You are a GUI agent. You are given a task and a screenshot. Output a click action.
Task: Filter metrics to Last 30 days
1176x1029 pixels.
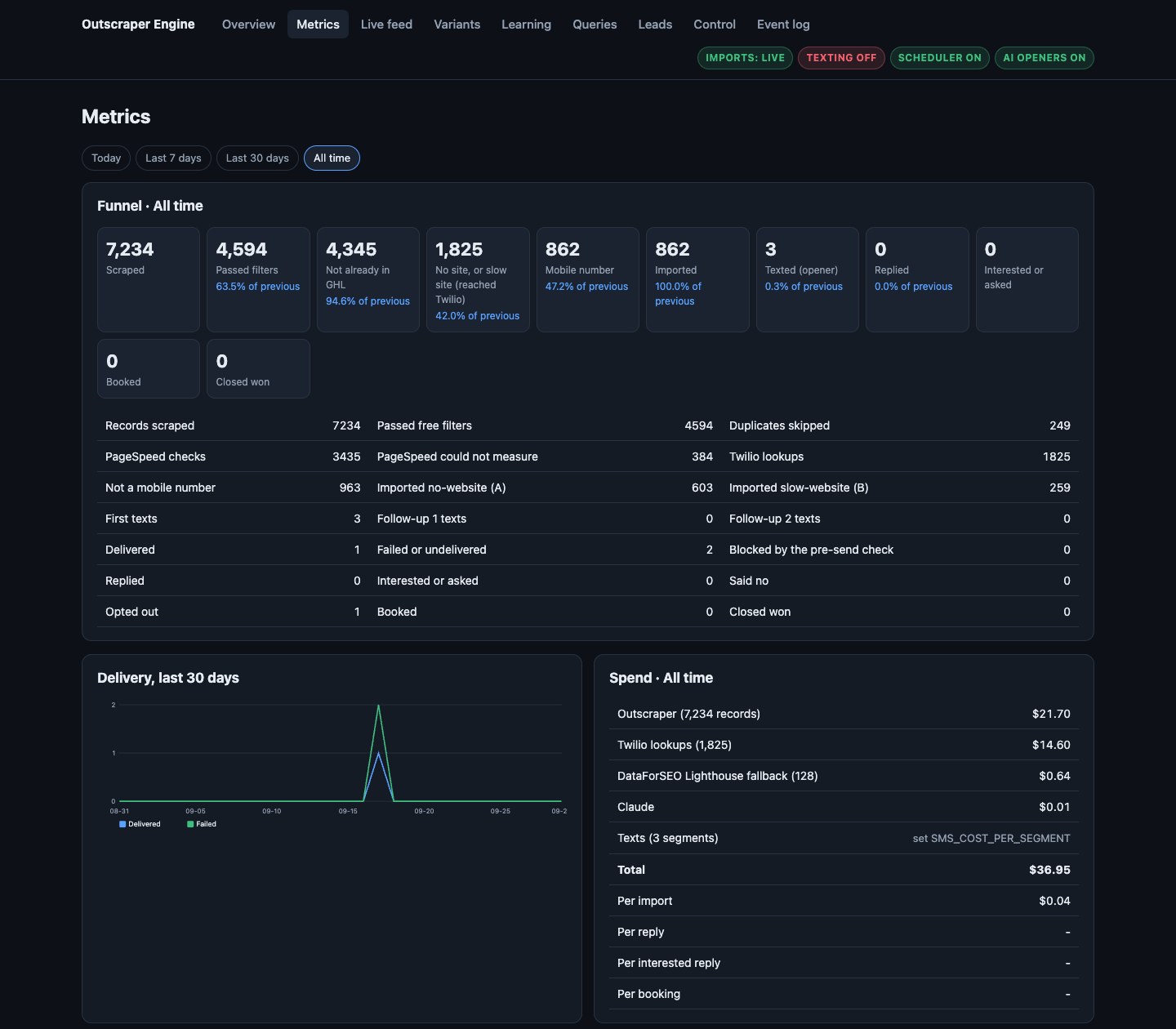[x=257, y=158]
